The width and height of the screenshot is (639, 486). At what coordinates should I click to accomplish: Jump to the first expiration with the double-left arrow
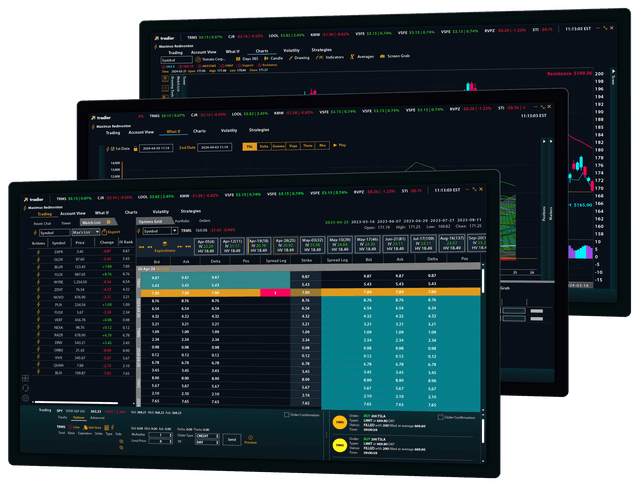[142, 247]
